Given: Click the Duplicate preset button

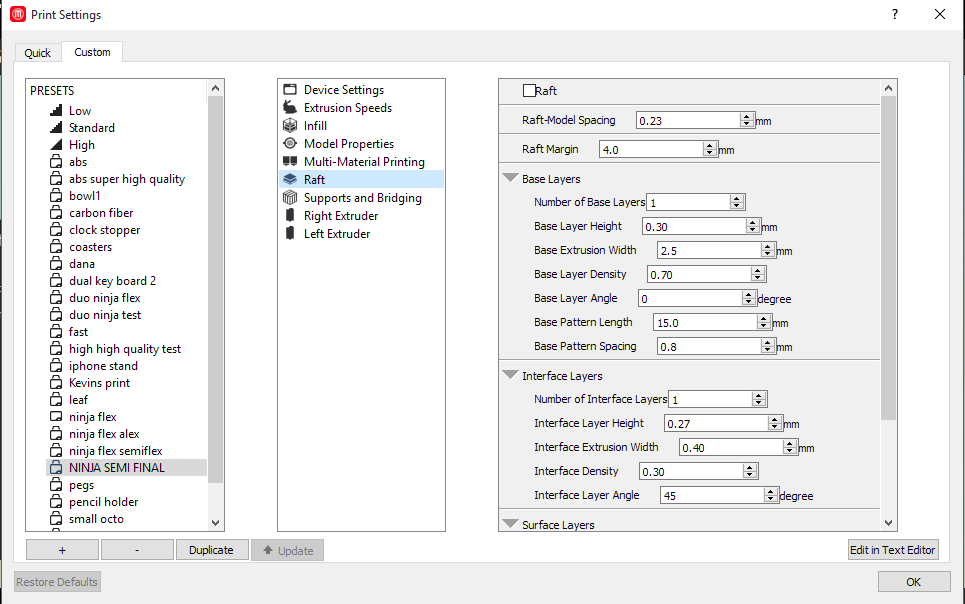Looking at the screenshot, I should coord(212,550).
